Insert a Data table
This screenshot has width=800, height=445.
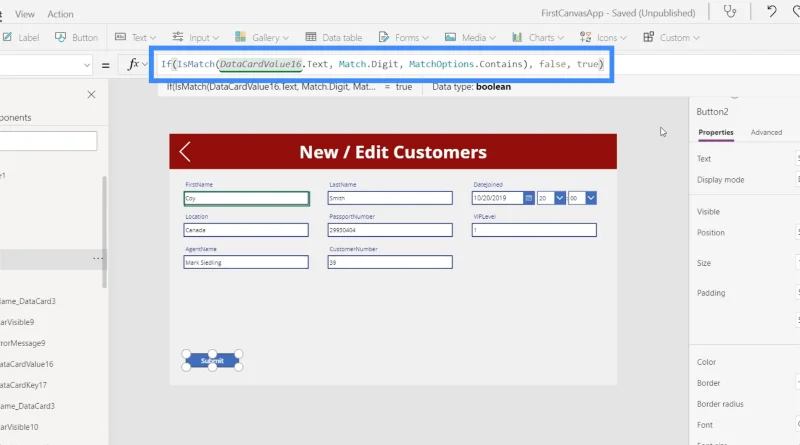(x=334, y=37)
